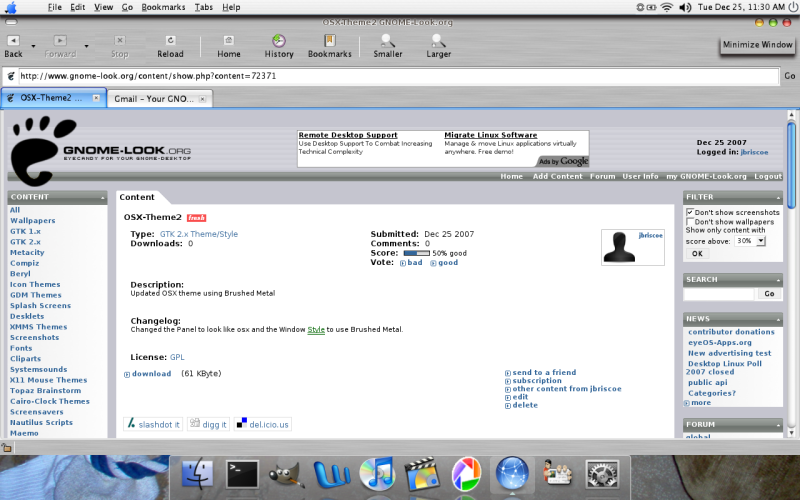Viewport: 800px width, 500px height.
Task: Open the Terminal dock icon
Action: point(242,473)
